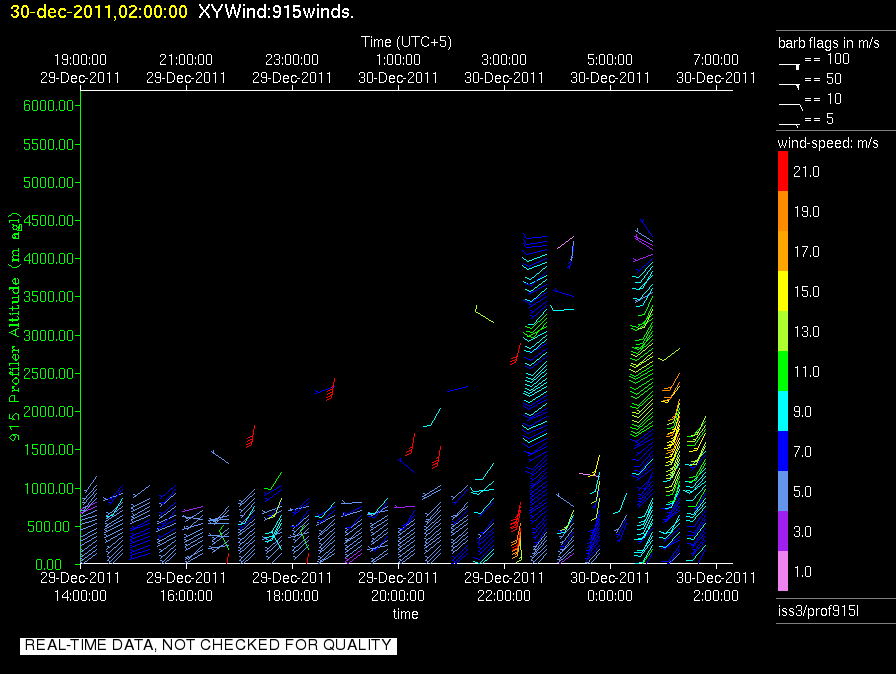The image size is (896, 674).
Task: Click bottom axis label '29-Dec-2011 20:00:00'
Action: (x=398, y=587)
